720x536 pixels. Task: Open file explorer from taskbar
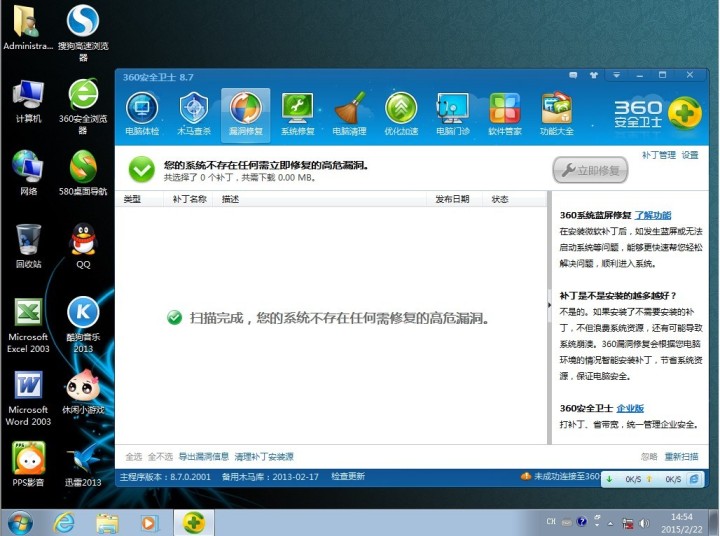tap(107, 523)
